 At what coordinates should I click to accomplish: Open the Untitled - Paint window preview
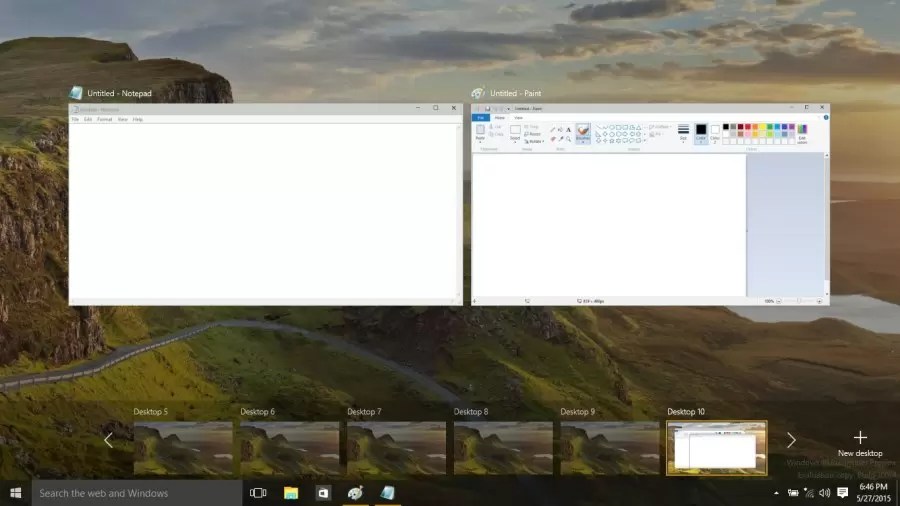650,204
